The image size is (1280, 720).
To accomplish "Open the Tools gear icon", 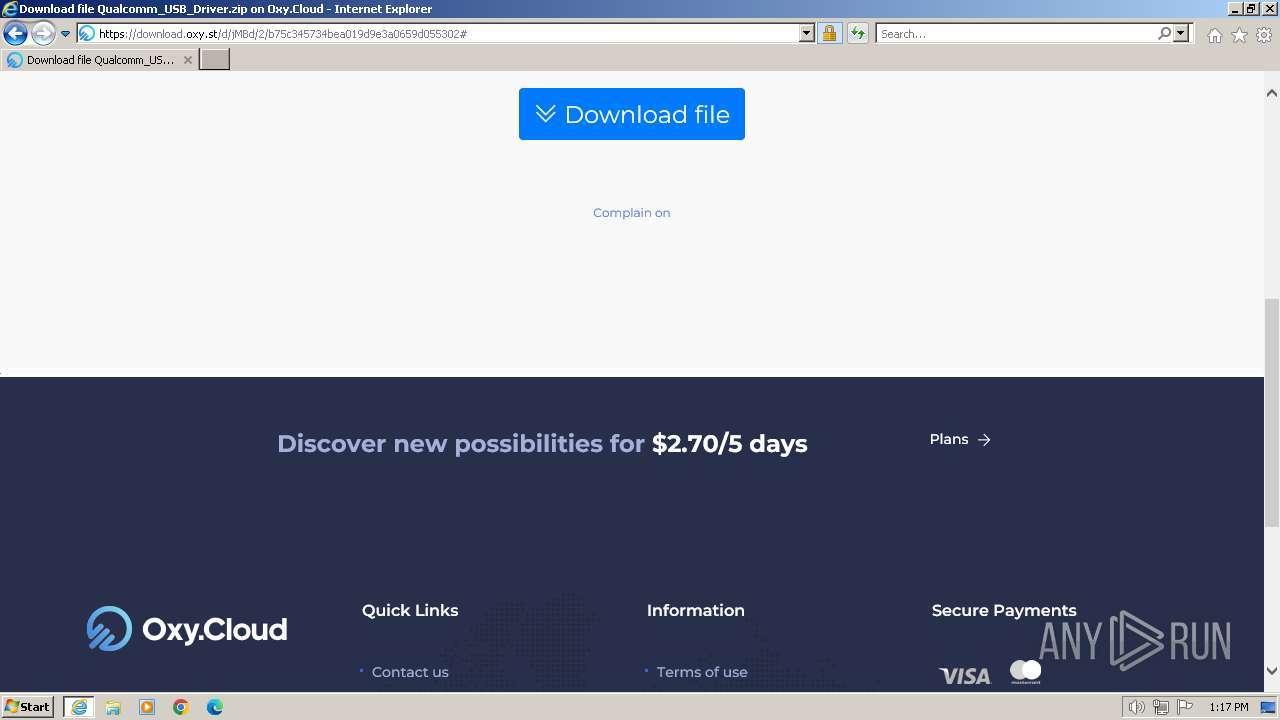I will coord(1264,35).
